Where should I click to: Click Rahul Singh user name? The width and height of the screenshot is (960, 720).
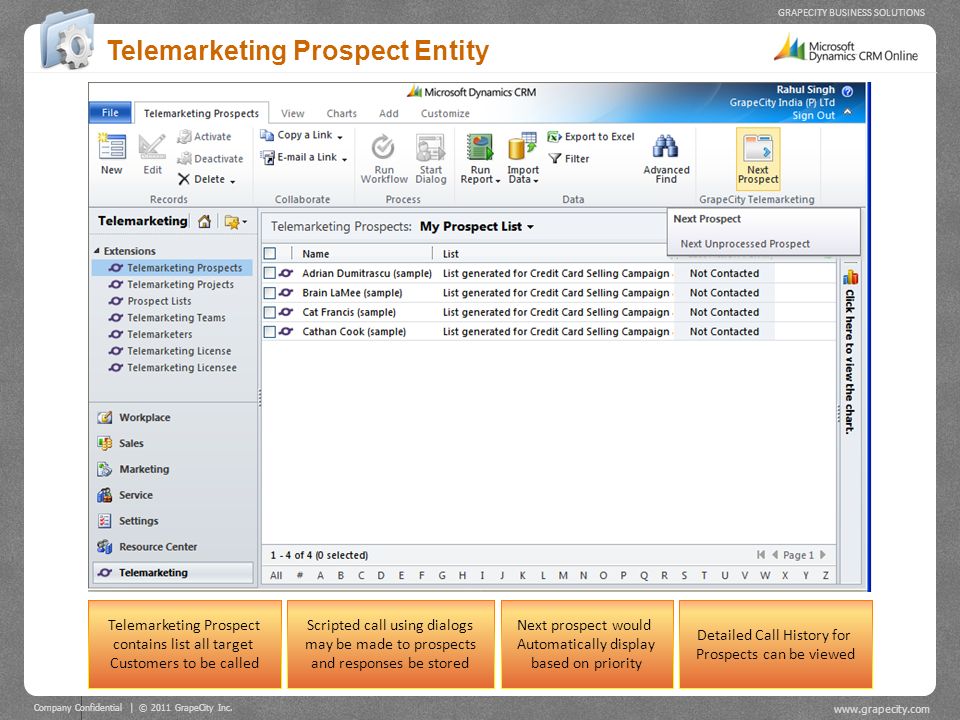click(x=805, y=89)
